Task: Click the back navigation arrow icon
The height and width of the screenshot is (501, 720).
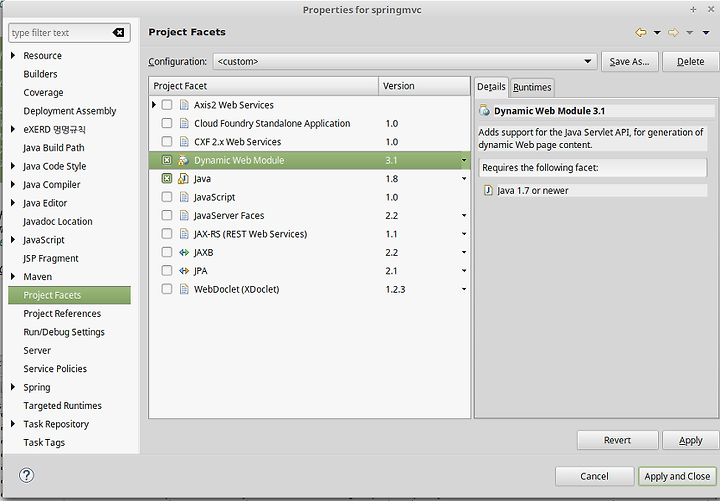Action: point(641,33)
